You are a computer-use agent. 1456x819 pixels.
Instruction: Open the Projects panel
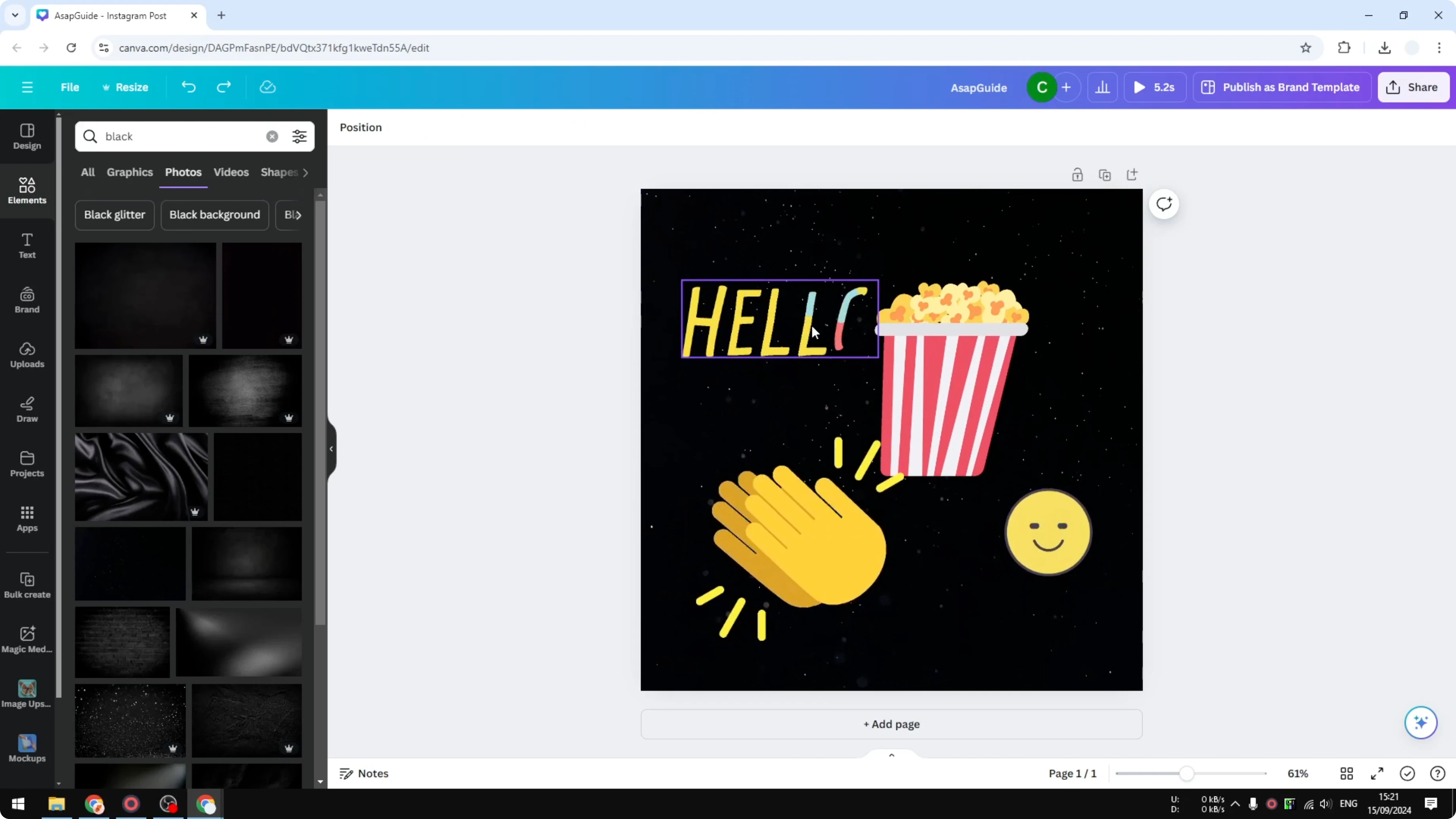[x=27, y=464]
